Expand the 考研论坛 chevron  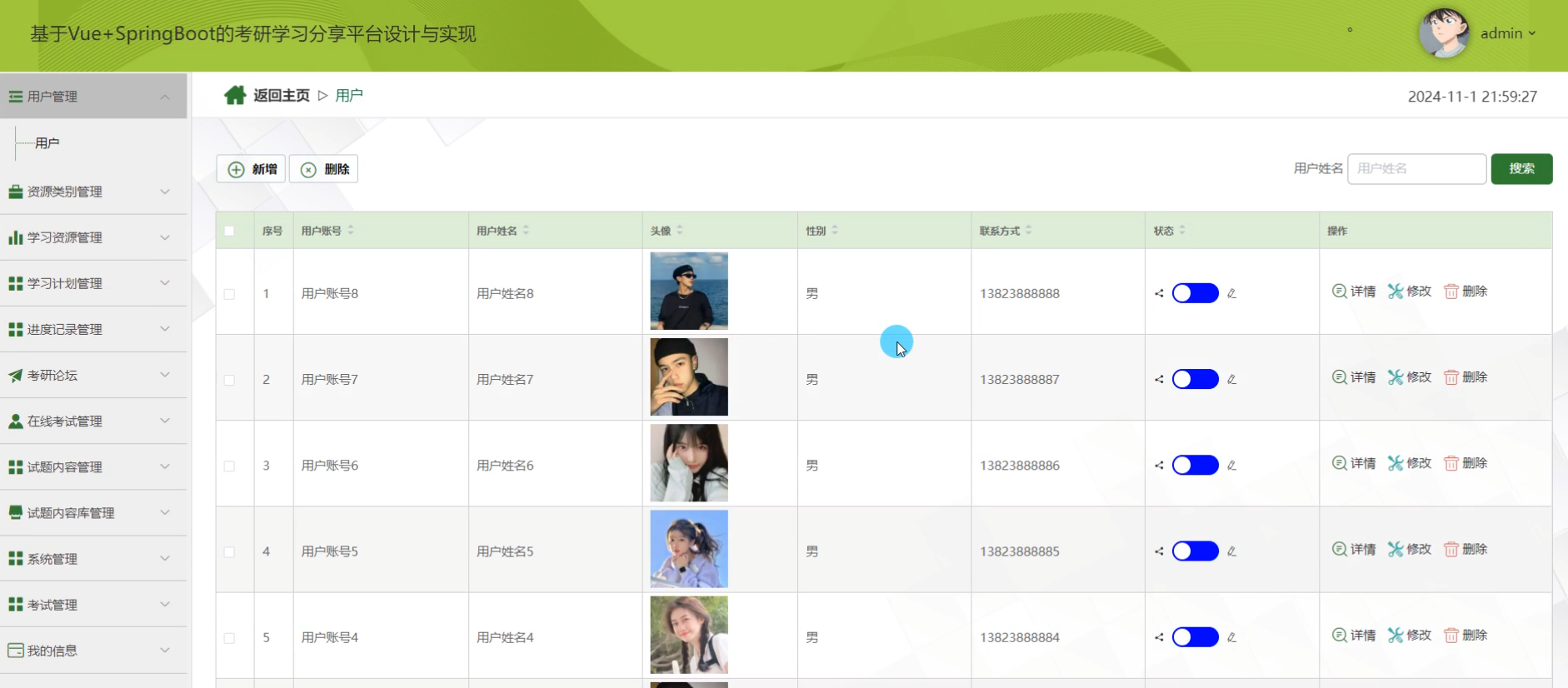(x=165, y=375)
